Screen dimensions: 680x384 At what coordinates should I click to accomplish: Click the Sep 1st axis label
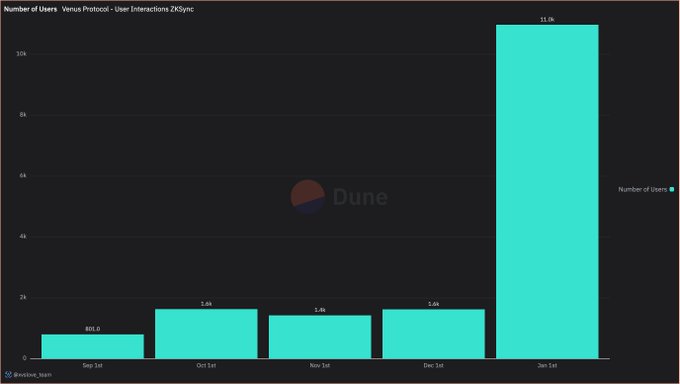point(92,365)
